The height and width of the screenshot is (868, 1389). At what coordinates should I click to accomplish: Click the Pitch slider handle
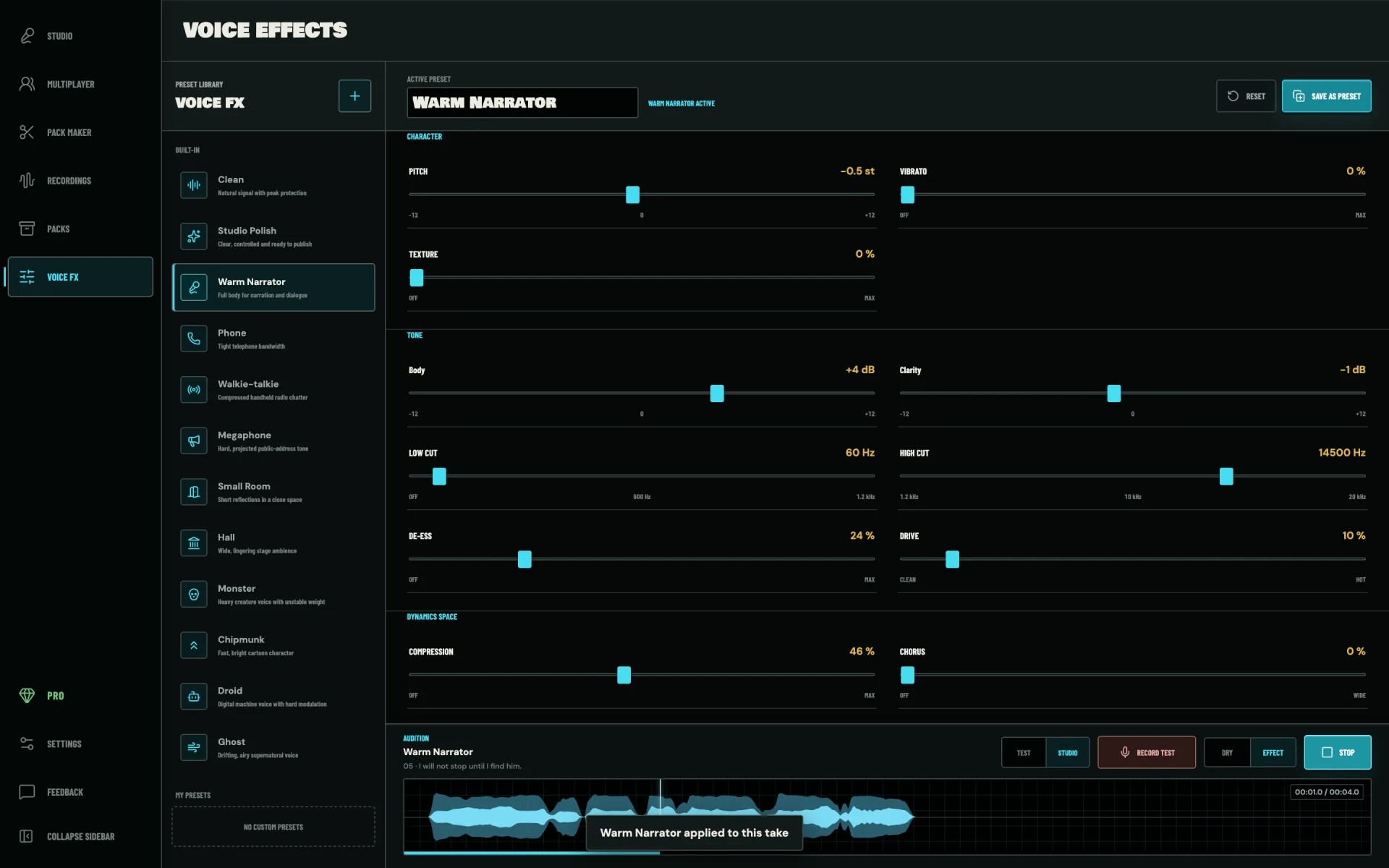coord(633,195)
